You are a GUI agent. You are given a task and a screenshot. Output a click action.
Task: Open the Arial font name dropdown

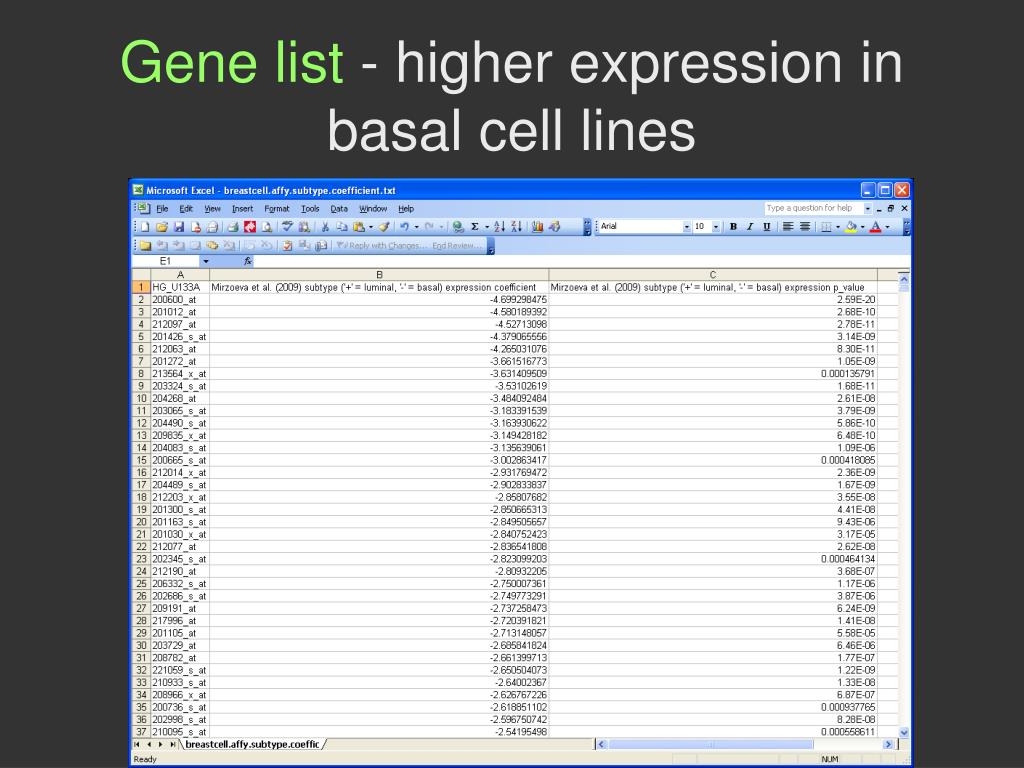coord(686,227)
